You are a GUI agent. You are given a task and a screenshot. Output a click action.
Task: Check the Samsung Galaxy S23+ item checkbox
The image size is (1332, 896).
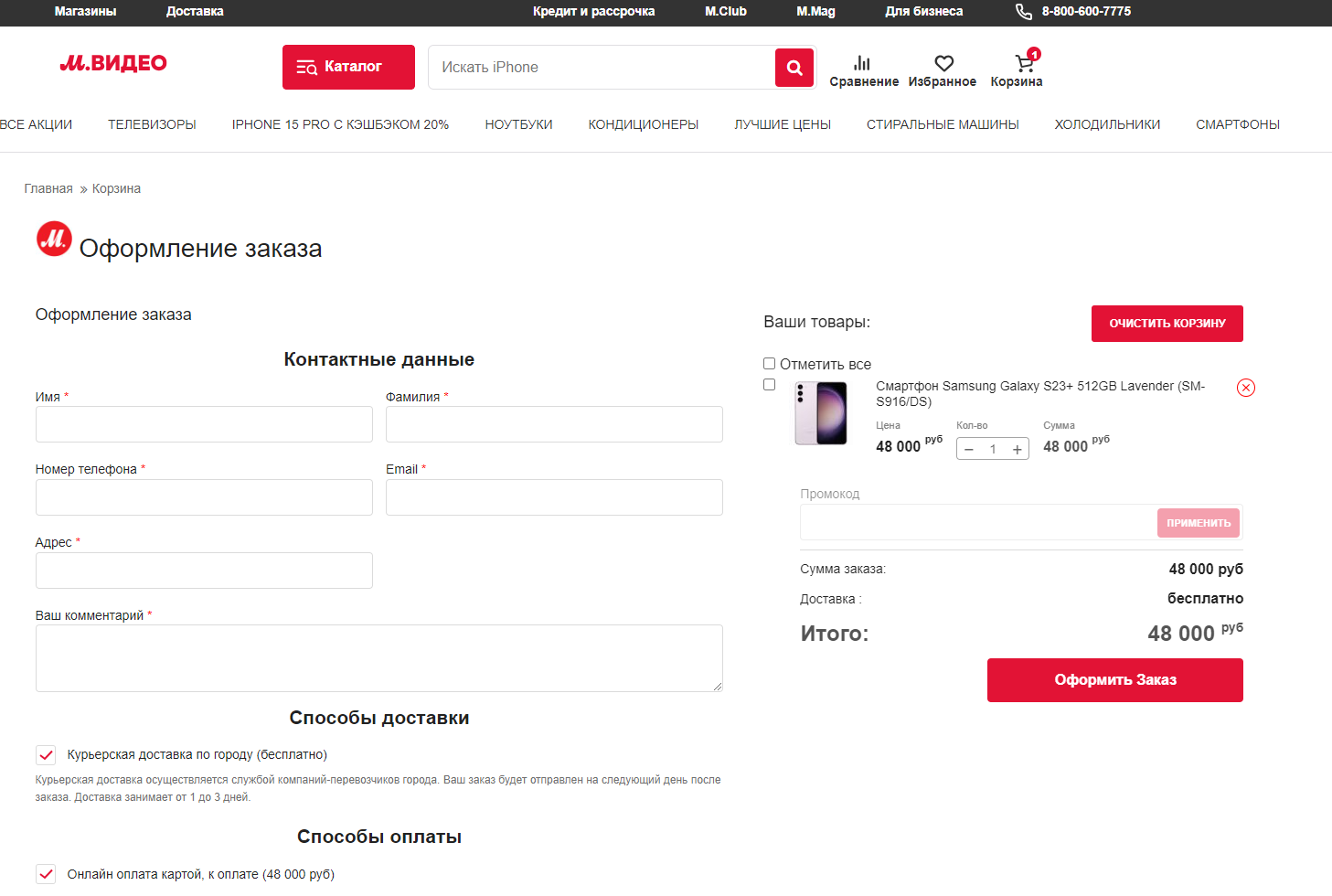(769, 385)
